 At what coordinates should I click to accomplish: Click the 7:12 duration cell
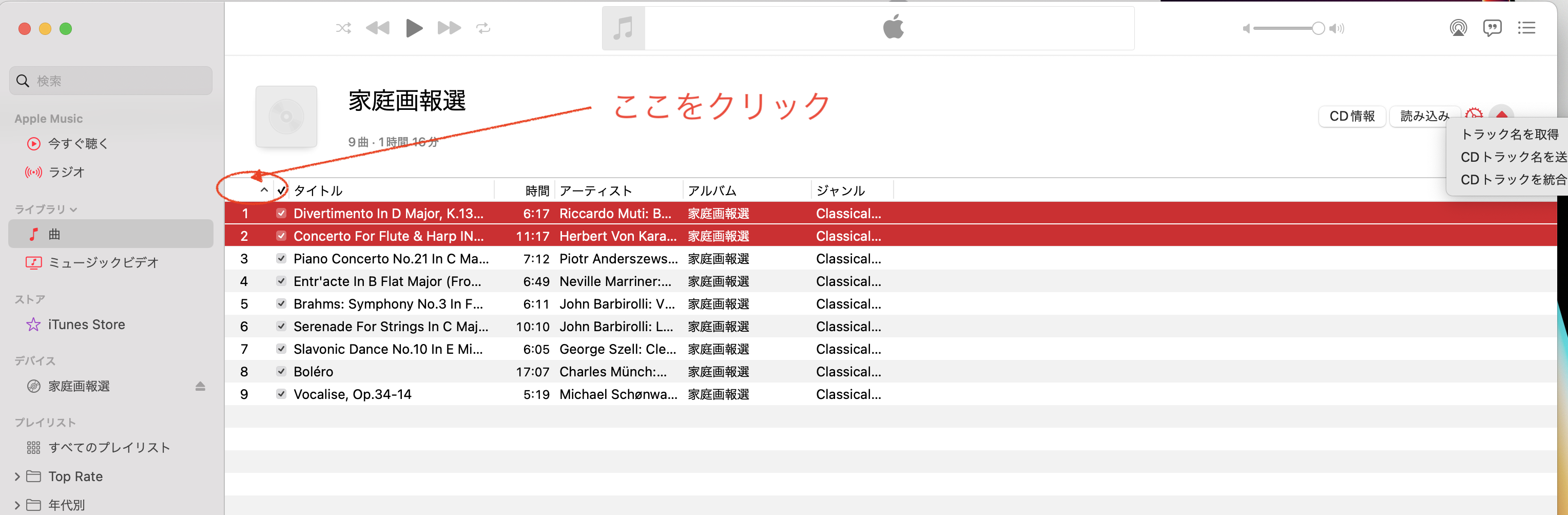click(x=536, y=259)
